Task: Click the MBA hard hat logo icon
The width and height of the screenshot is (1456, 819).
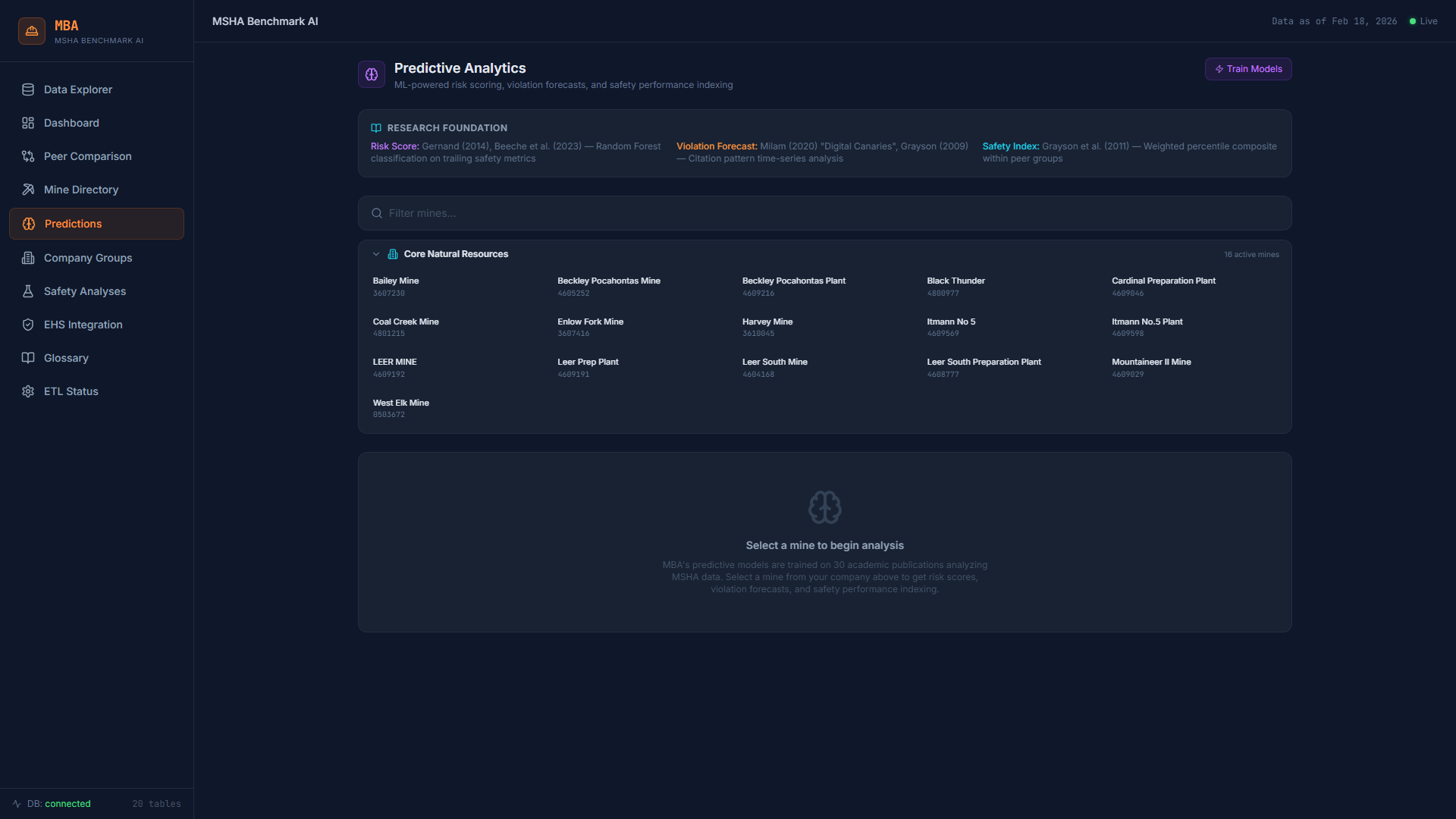Action: pyautogui.click(x=31, y=30)
